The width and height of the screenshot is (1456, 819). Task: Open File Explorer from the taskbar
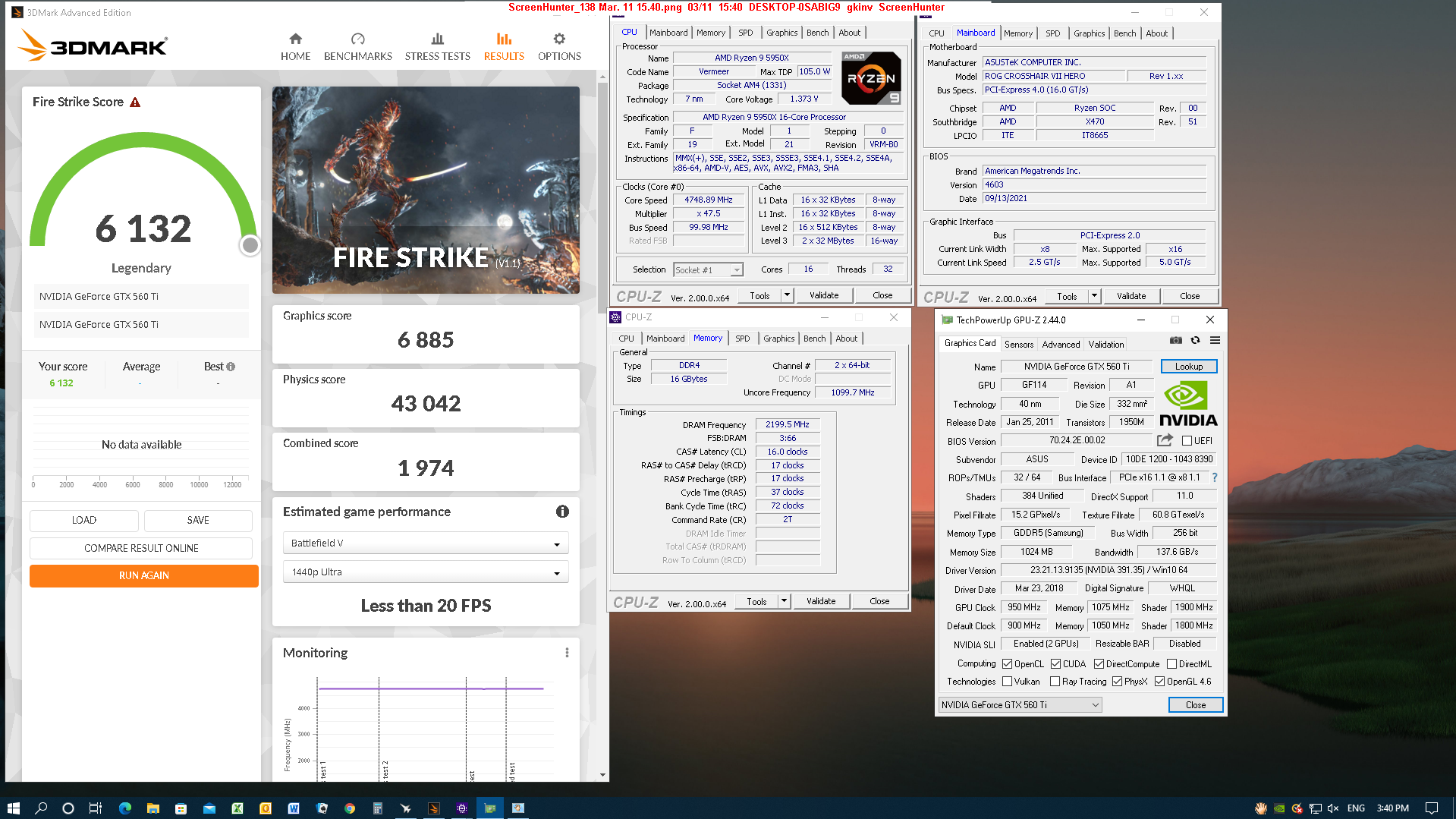click(153, 808)
